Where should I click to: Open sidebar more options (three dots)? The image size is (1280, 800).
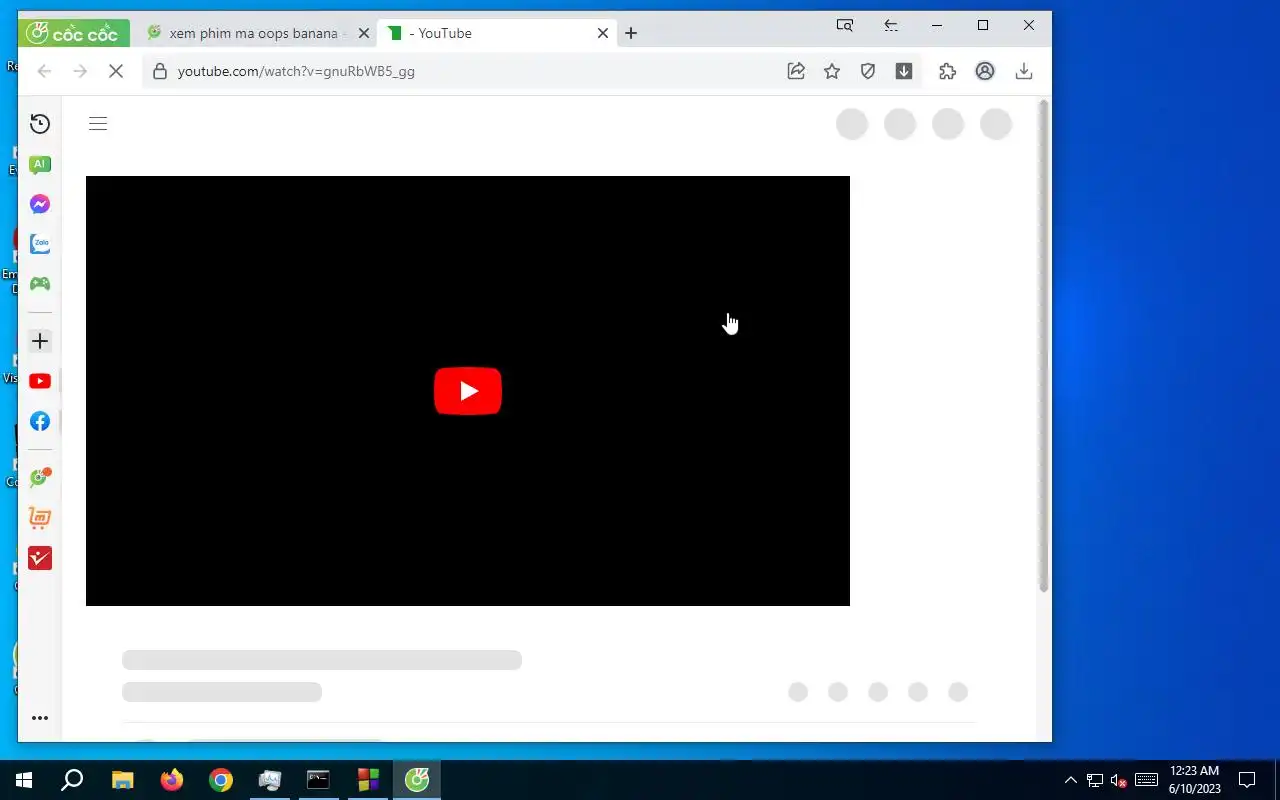(x=40, y=718)
